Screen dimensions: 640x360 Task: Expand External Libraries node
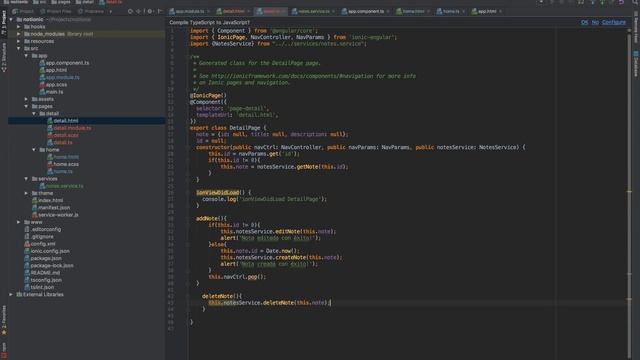coord(11,294)
